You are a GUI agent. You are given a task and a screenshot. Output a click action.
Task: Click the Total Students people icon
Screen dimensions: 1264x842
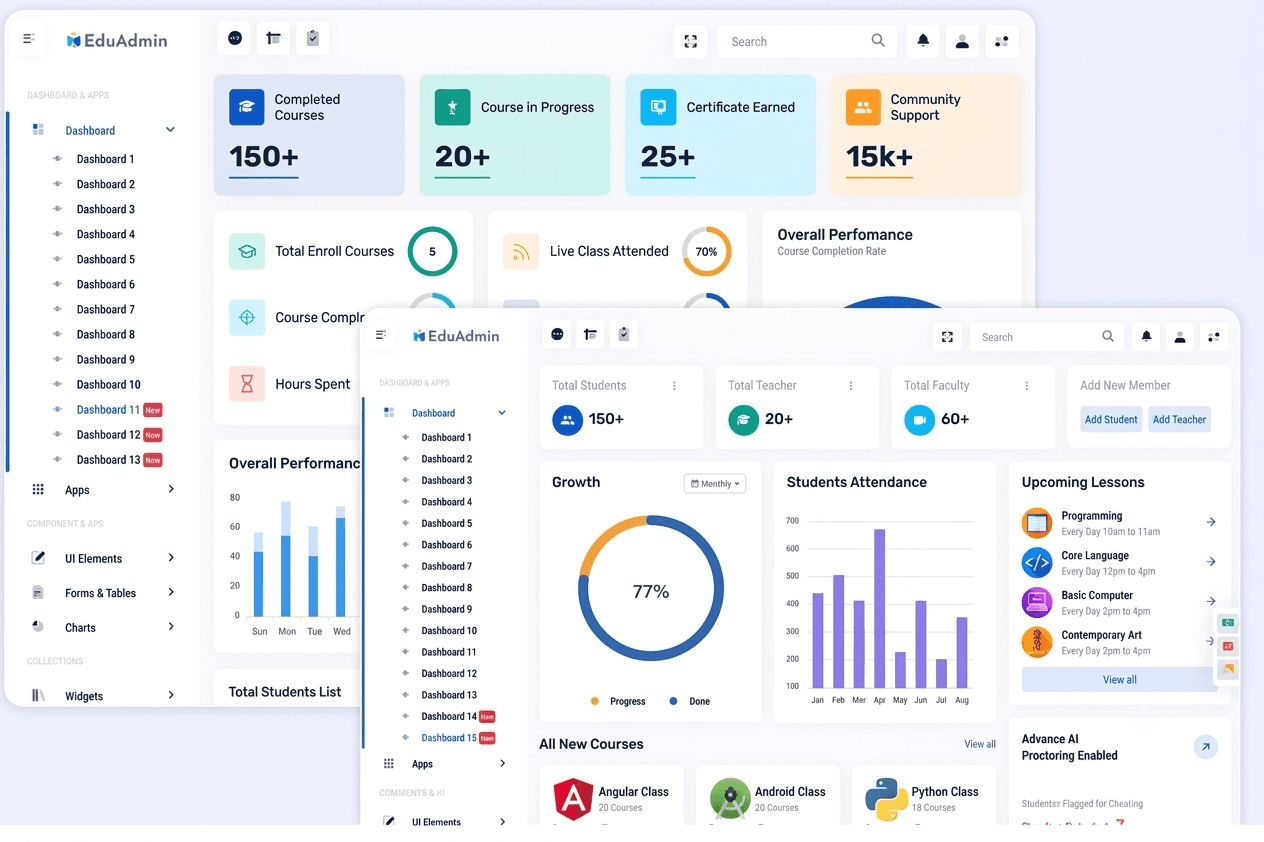[x=567, y=420]
